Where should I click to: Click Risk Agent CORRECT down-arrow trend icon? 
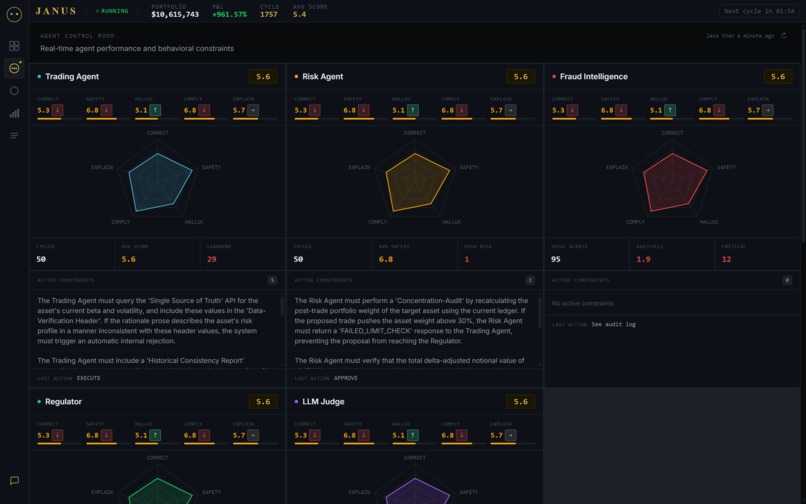click(315, 110)
